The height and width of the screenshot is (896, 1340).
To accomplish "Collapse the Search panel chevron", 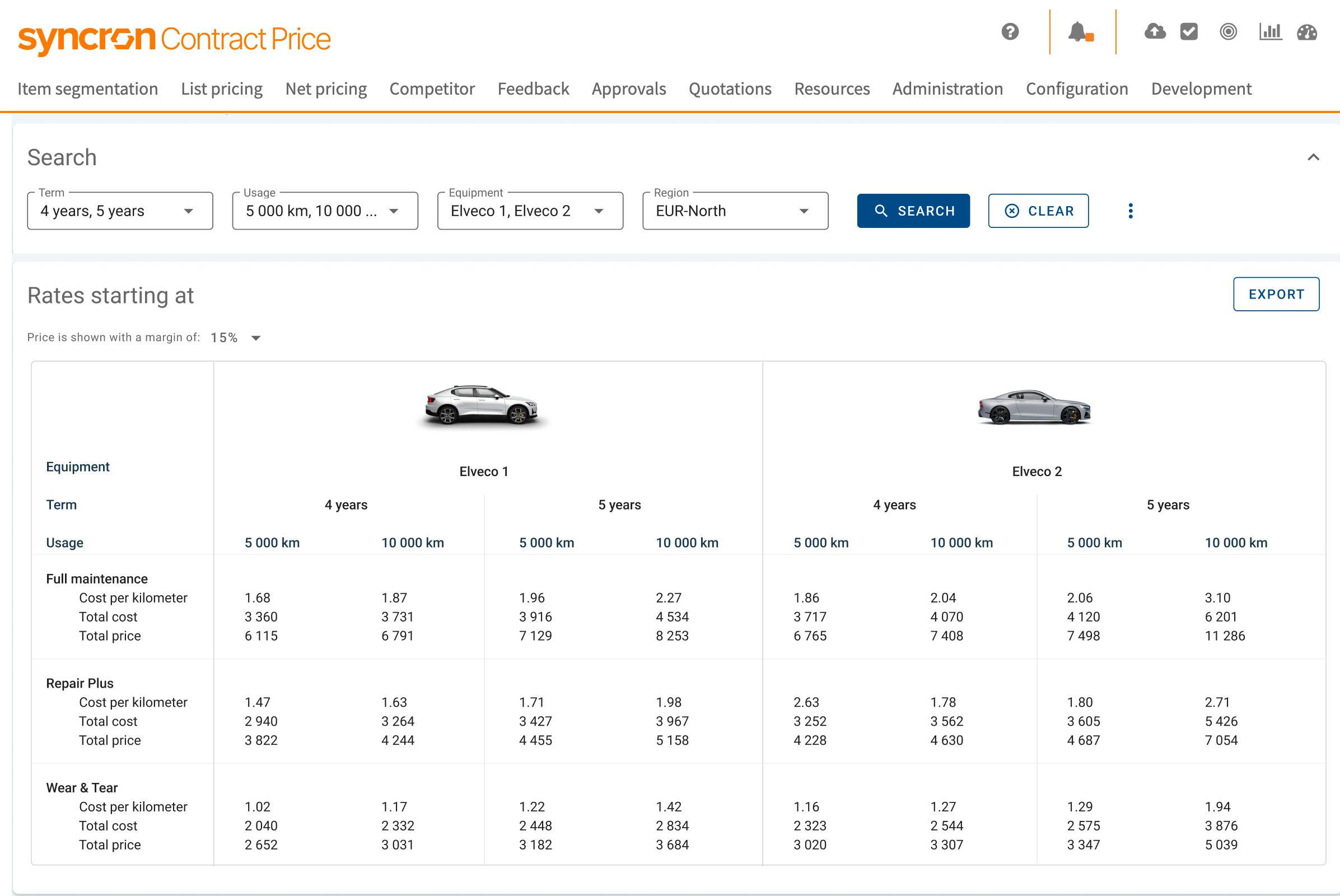I will (x=1313, y=157).
